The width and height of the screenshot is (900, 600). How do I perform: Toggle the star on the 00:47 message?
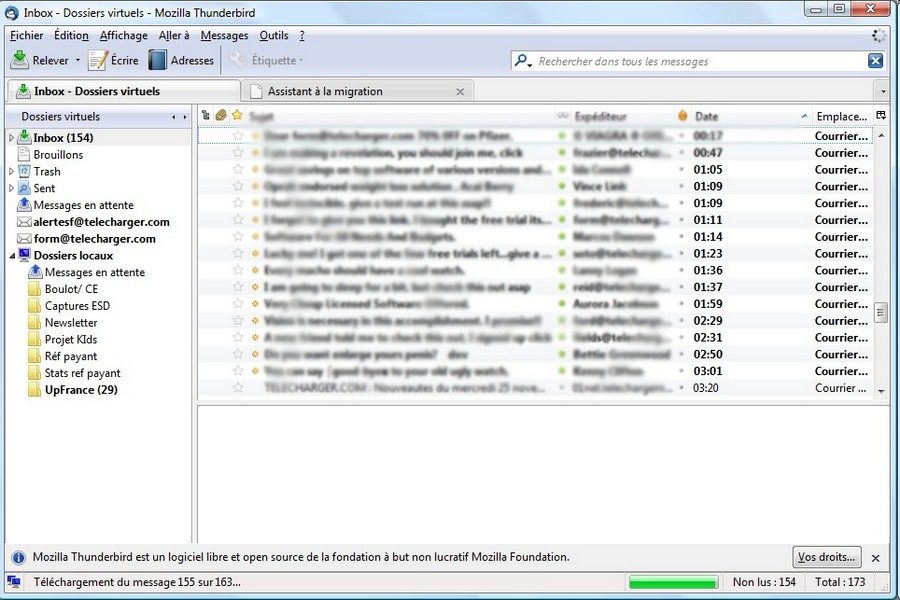click(238, 153)
